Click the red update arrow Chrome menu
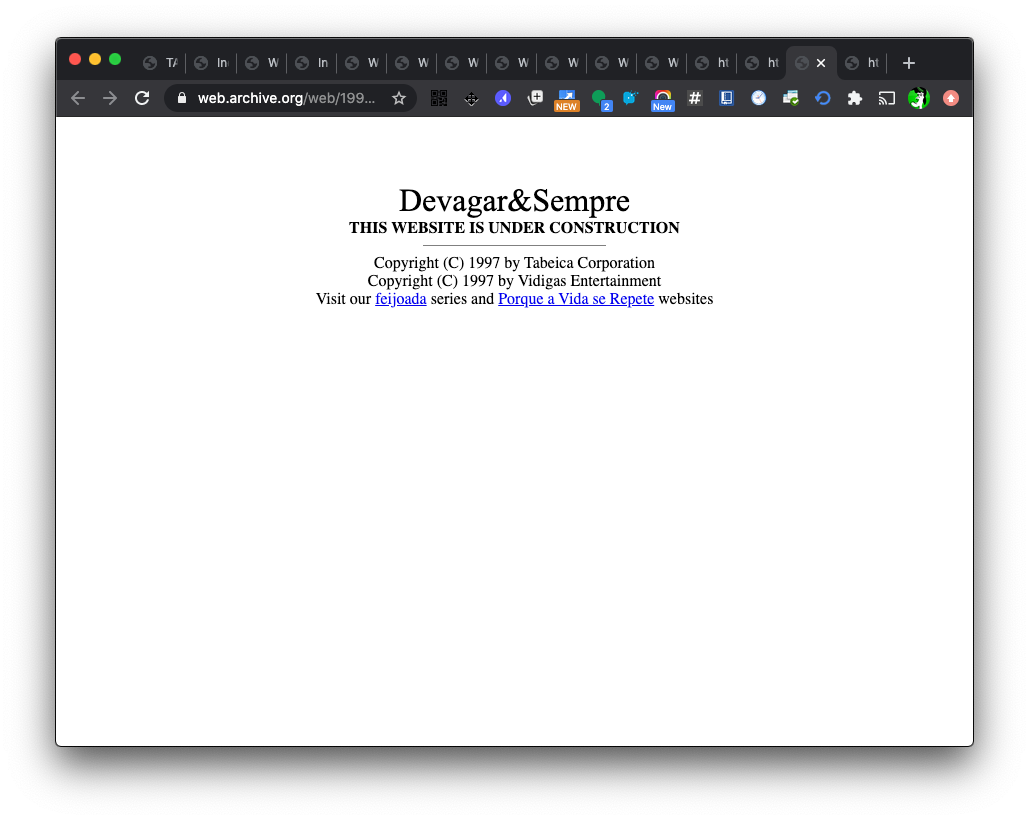The image size is (1029, 820). click(x=950, y=98)
